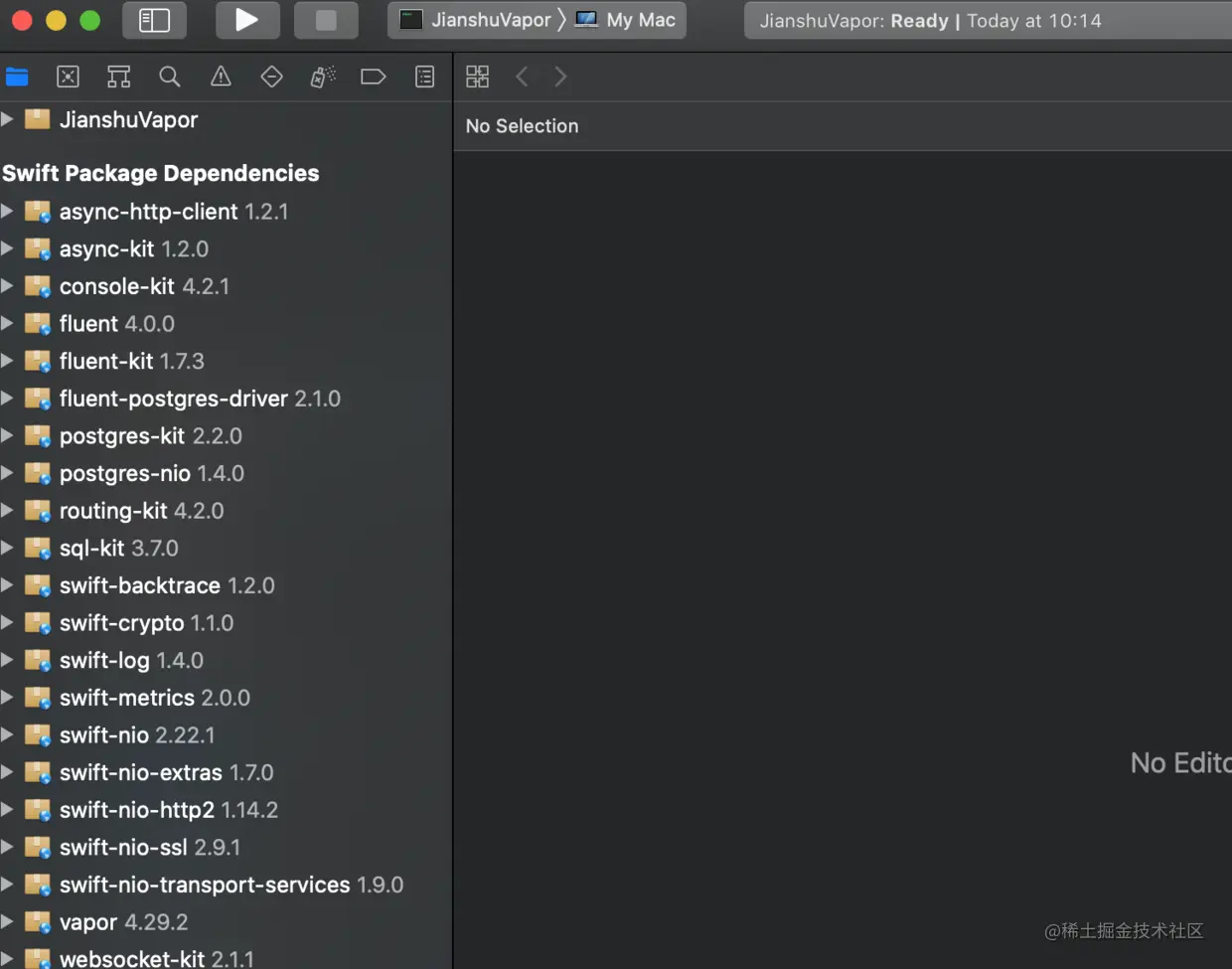Expand the JianshuVapor project disclosure triangle
Screen dimensions: 1232x969
click(7, 119)
